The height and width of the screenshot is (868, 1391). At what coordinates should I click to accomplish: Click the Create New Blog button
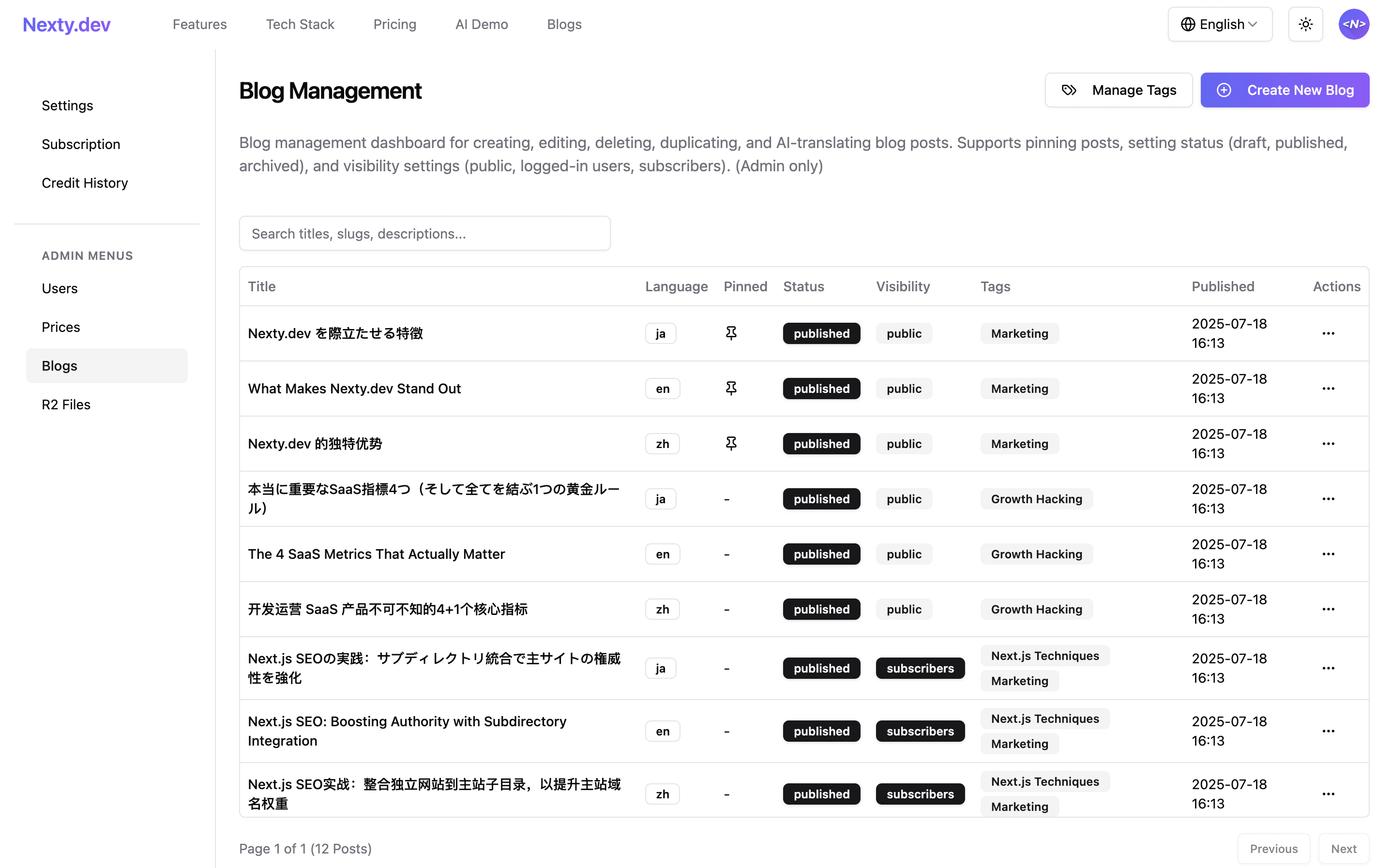tap(1285, 90)
